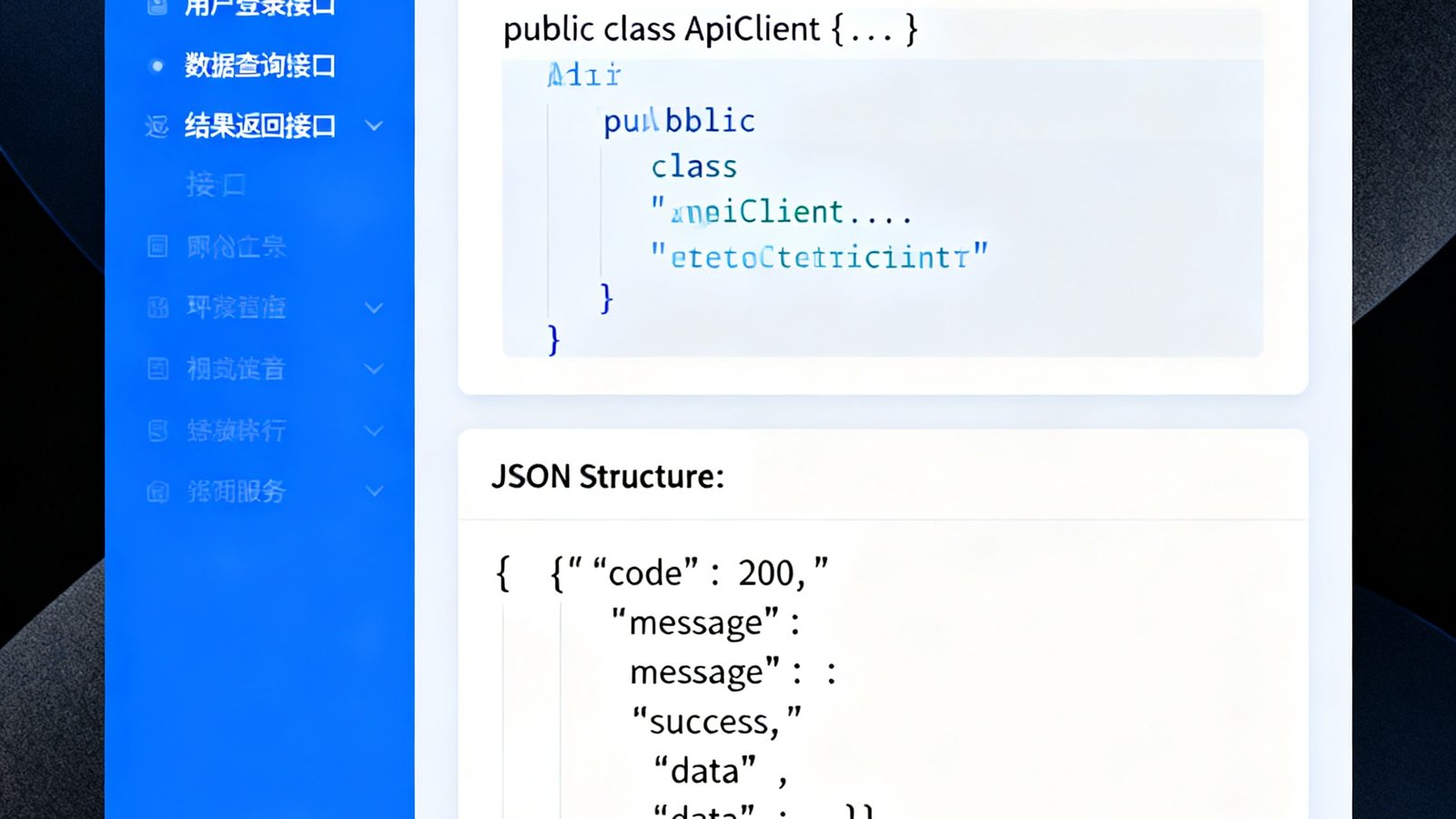Click the "code" key in the JSON

[x=645, y=573]
